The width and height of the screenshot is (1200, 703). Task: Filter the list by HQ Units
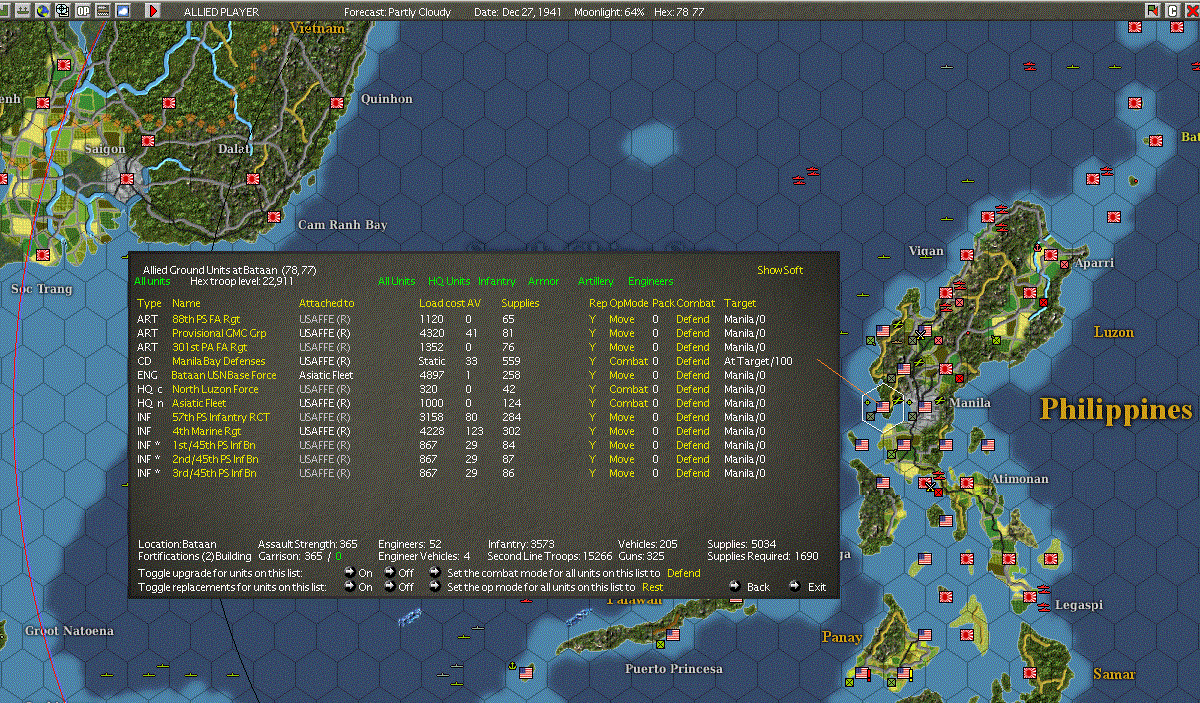[448, 282]
